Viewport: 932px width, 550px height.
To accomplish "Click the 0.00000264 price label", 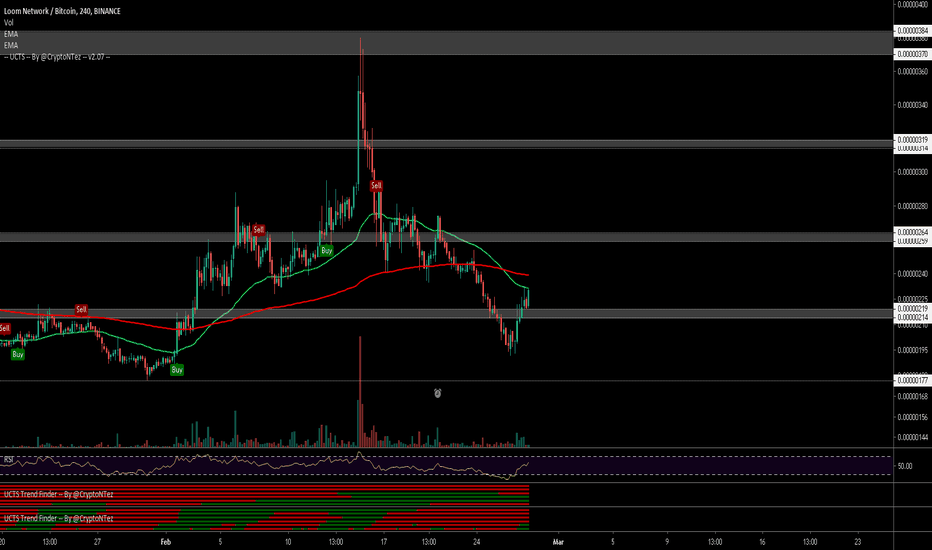I will tap(912, 232).
